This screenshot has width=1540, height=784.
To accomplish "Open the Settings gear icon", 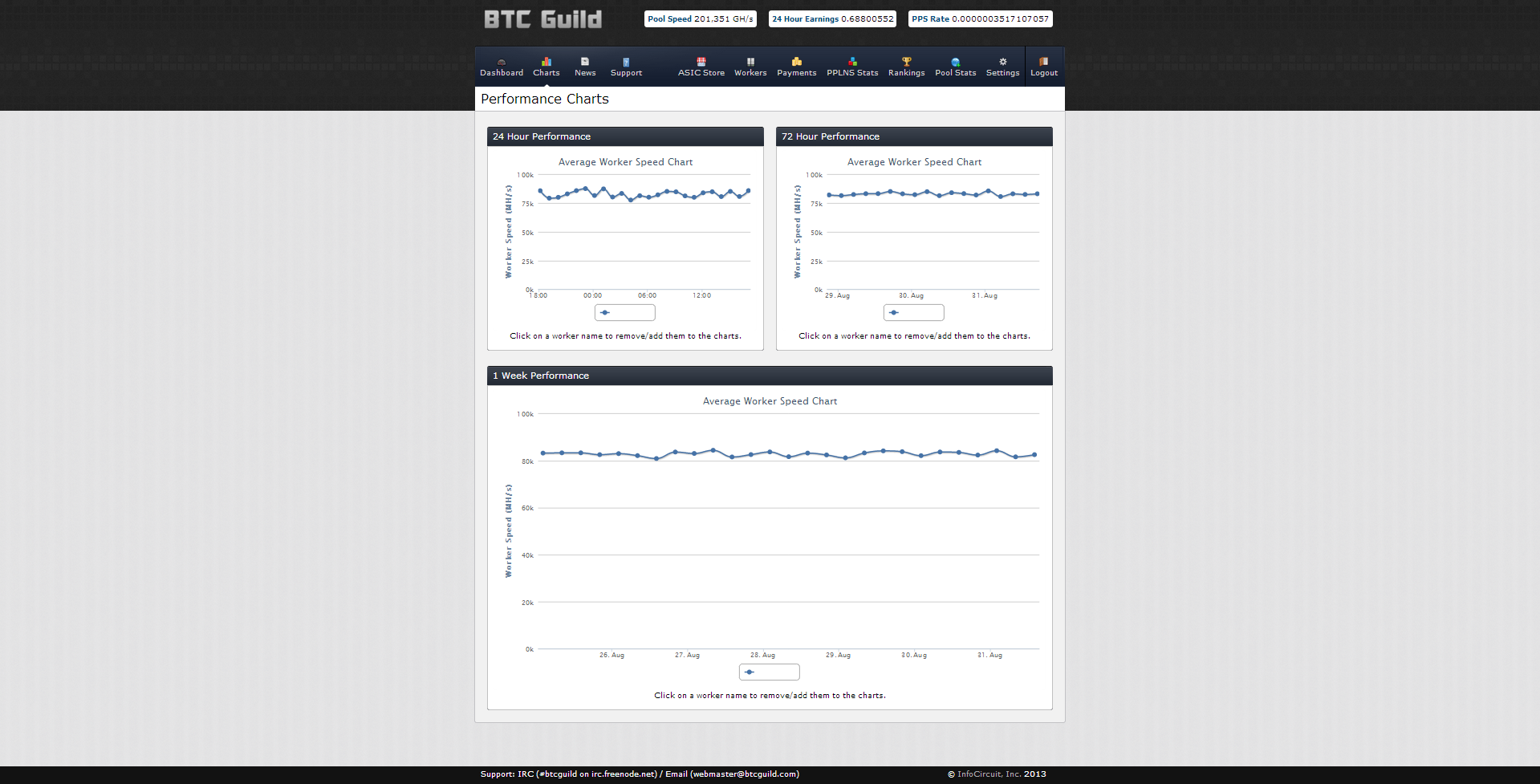I will tap(1002, 62).
